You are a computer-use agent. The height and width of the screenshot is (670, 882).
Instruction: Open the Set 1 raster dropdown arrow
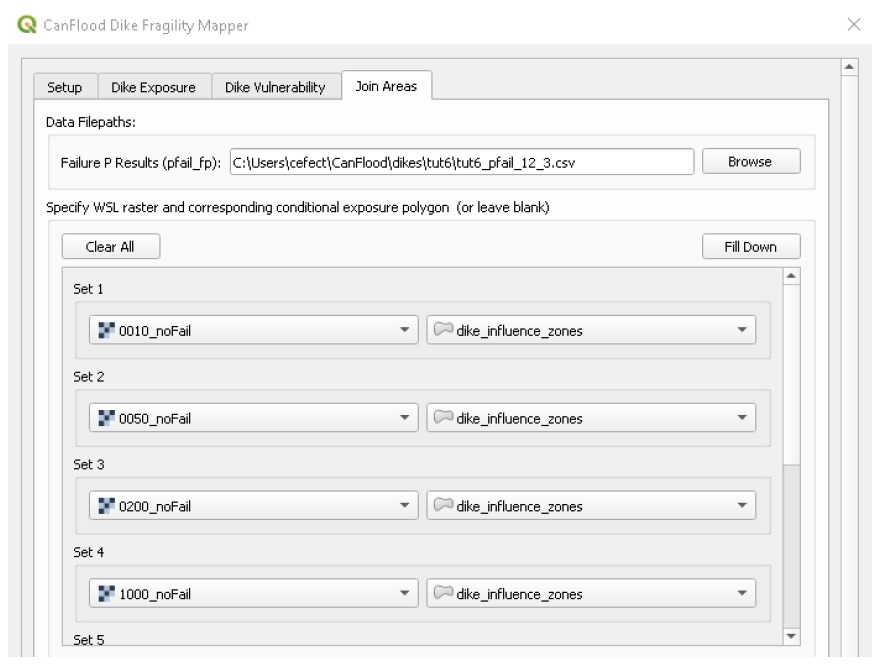404,330
